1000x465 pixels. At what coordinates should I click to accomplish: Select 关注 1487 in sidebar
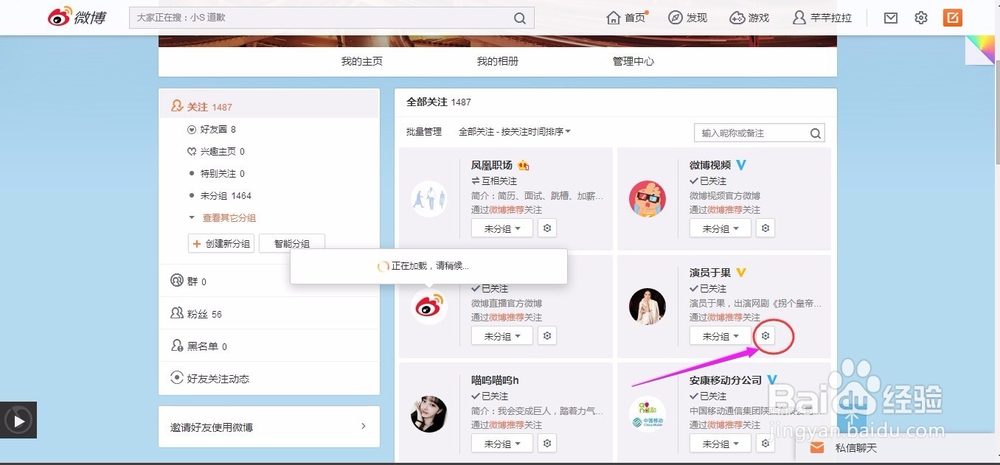click(269, 107)
